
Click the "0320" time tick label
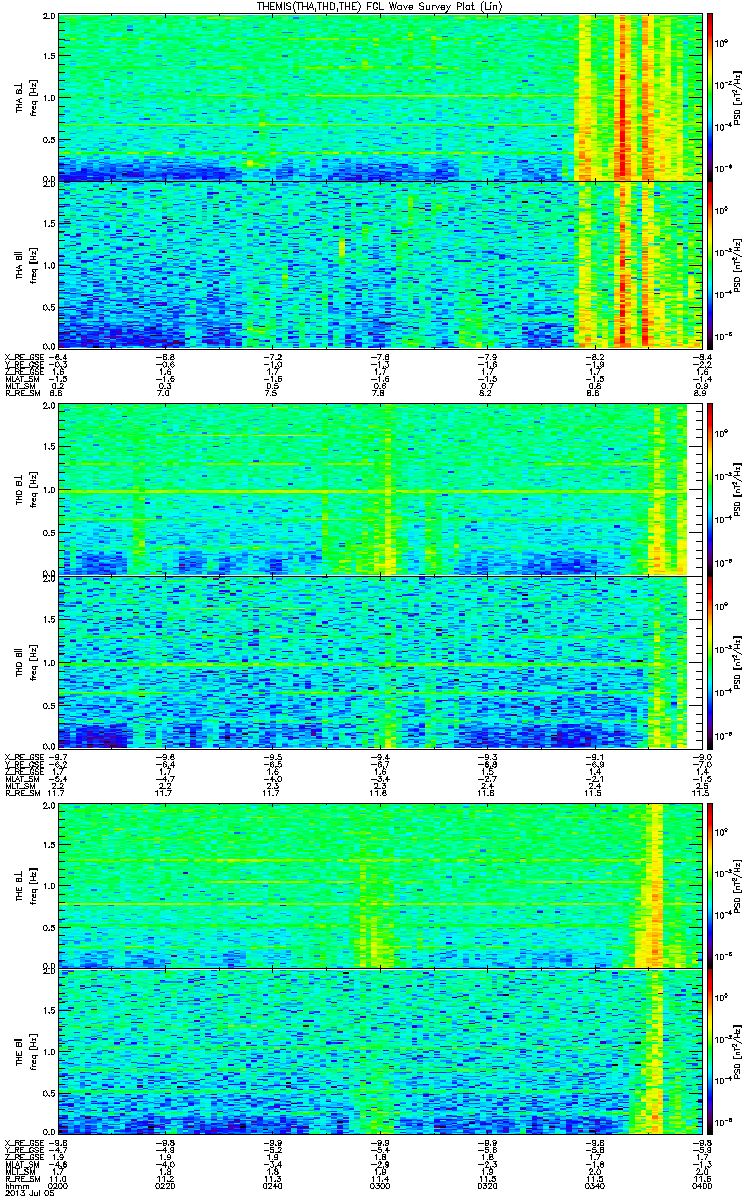click(485, 1186)
